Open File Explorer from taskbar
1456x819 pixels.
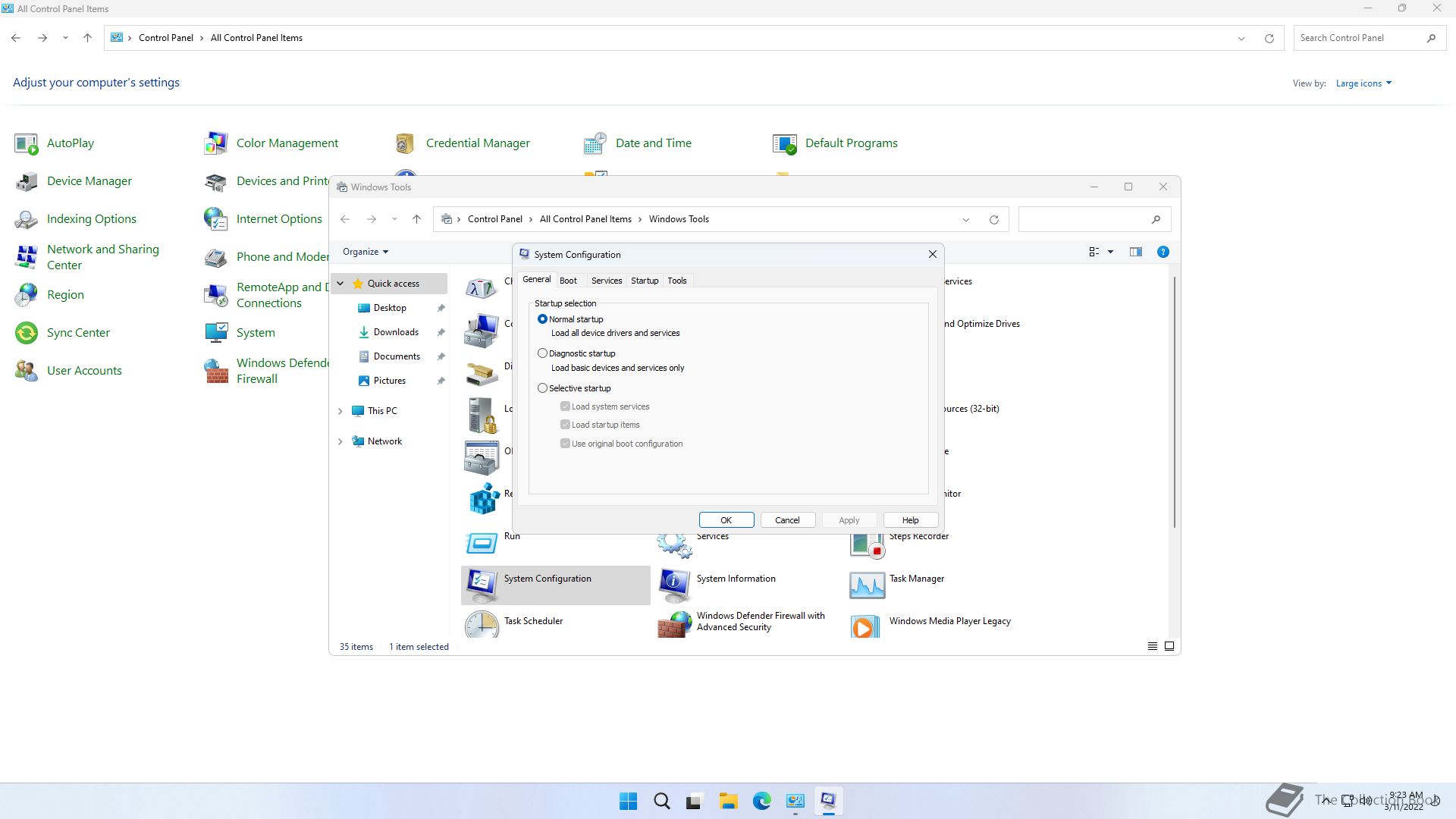pyautogui.click(x=728, y=801)
